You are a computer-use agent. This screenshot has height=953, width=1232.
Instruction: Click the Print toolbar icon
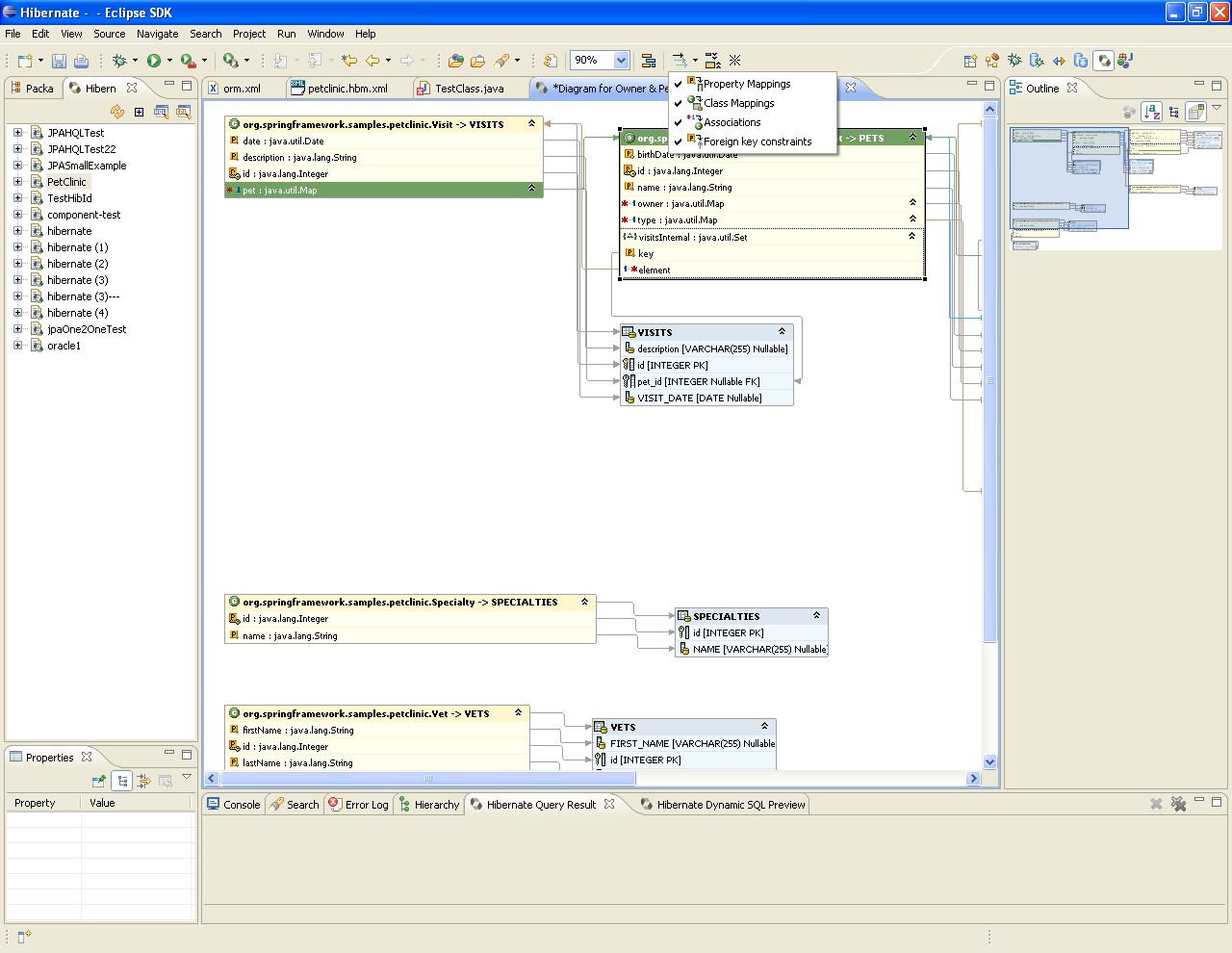pyautogui.click(x=81, y=61)
